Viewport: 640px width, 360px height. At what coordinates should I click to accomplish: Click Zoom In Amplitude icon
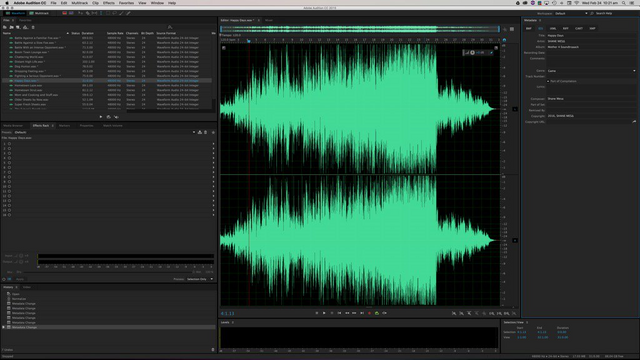click(x=454, y=313)
